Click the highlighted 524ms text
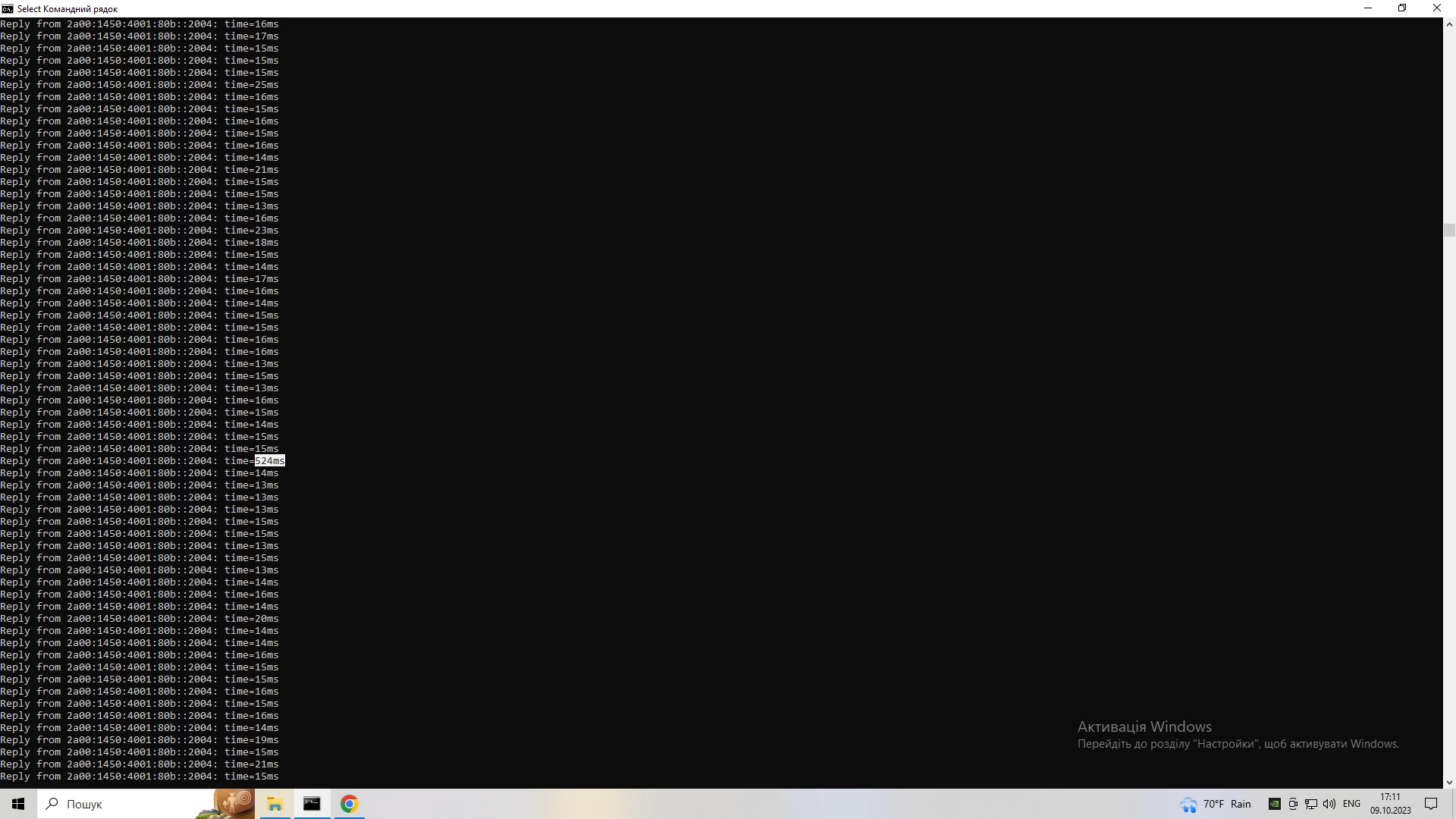The image size is (1456, 819). [269, 461]
